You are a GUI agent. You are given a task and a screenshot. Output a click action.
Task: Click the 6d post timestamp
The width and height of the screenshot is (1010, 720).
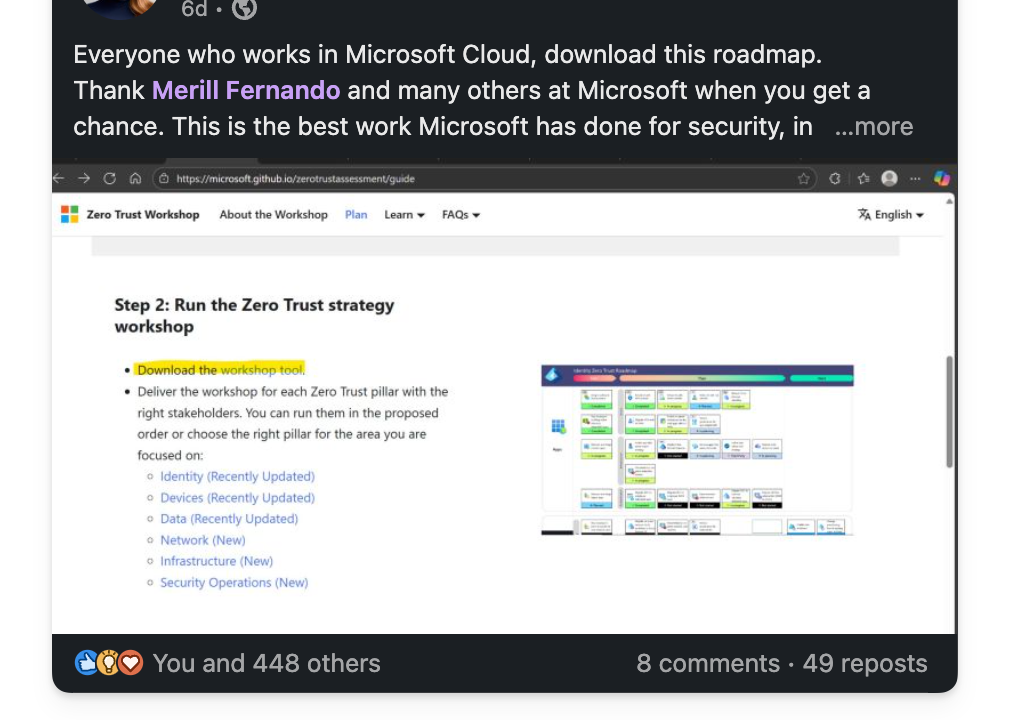[194, 9]
